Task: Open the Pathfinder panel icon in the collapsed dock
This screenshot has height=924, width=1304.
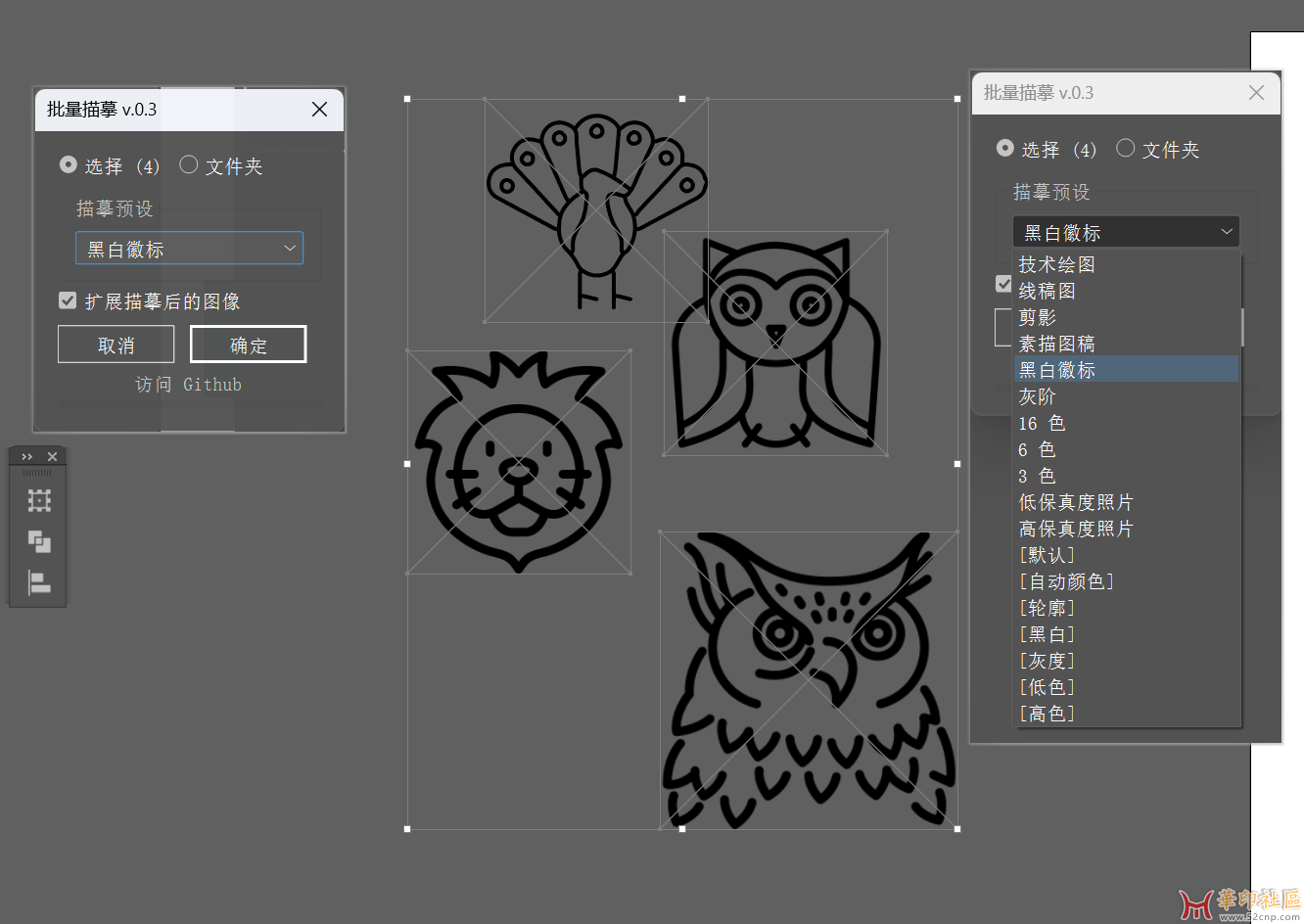Action: click(x=39, y=541)
